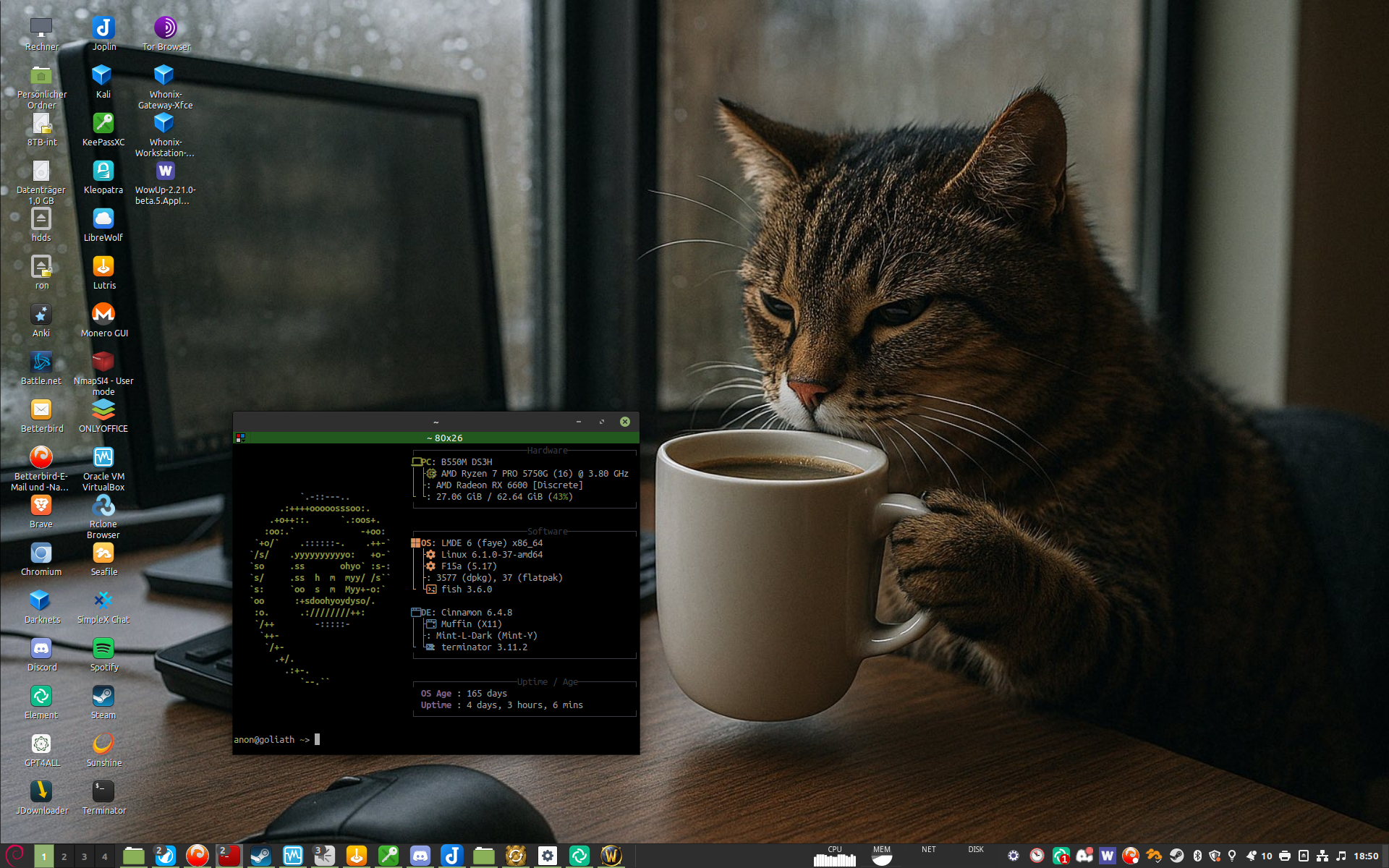This screenshot has height=868, width=1389.
Task: Select the 8TB-int drive icon
Action: (41, 129)
